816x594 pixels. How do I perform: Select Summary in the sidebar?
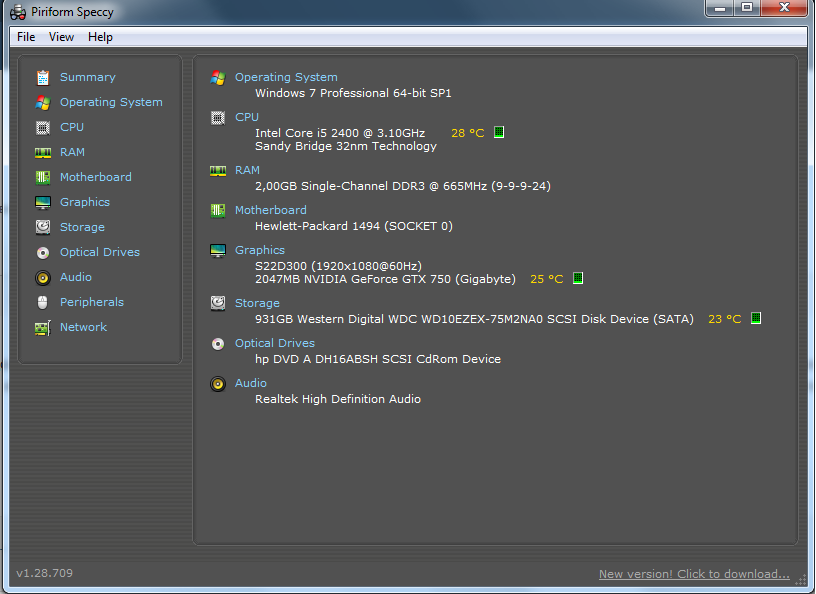[88, 77]
